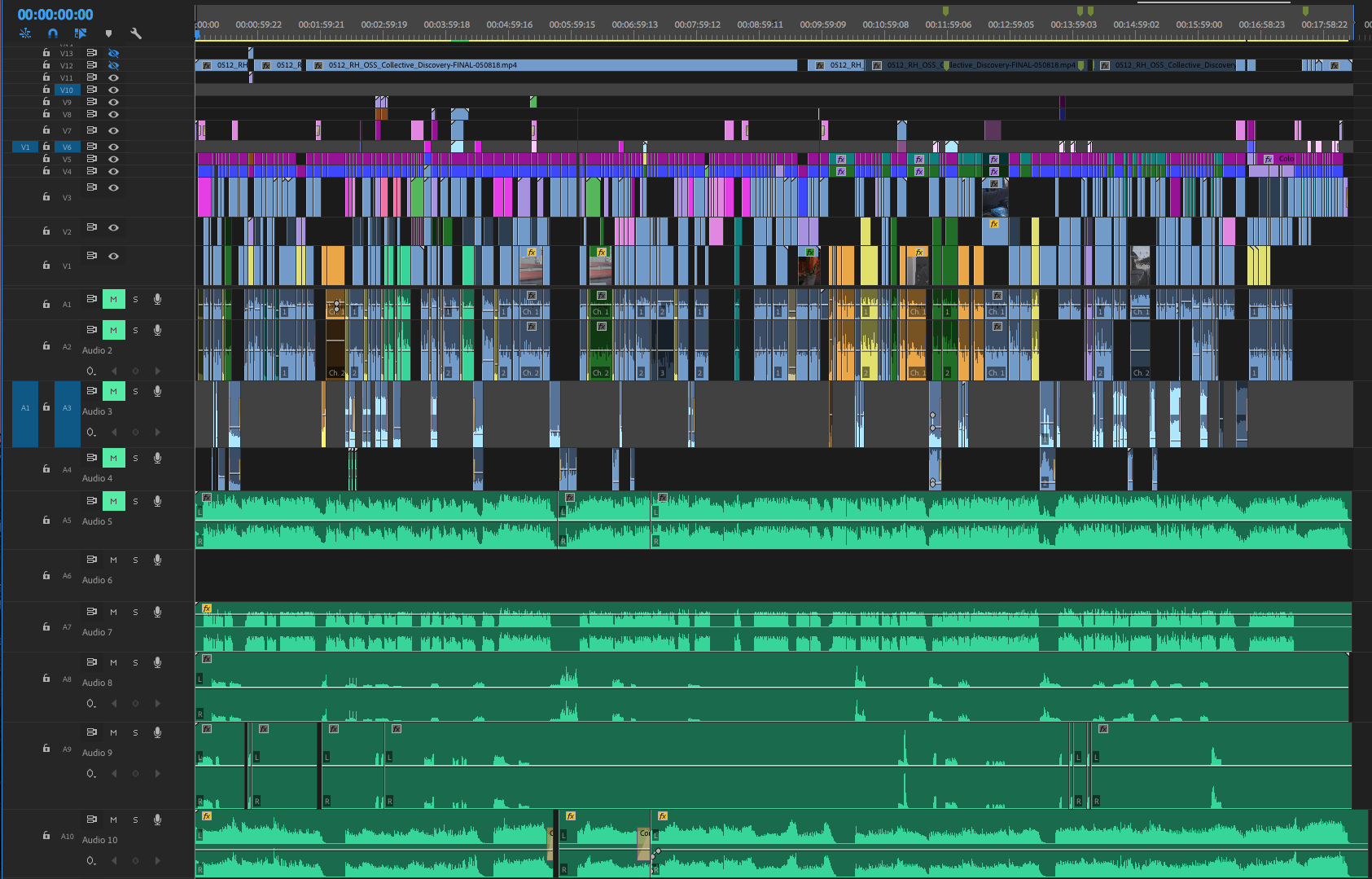
Task: Click the Add Marker icon
Action: pyautogui.click(x=108, y=33)
